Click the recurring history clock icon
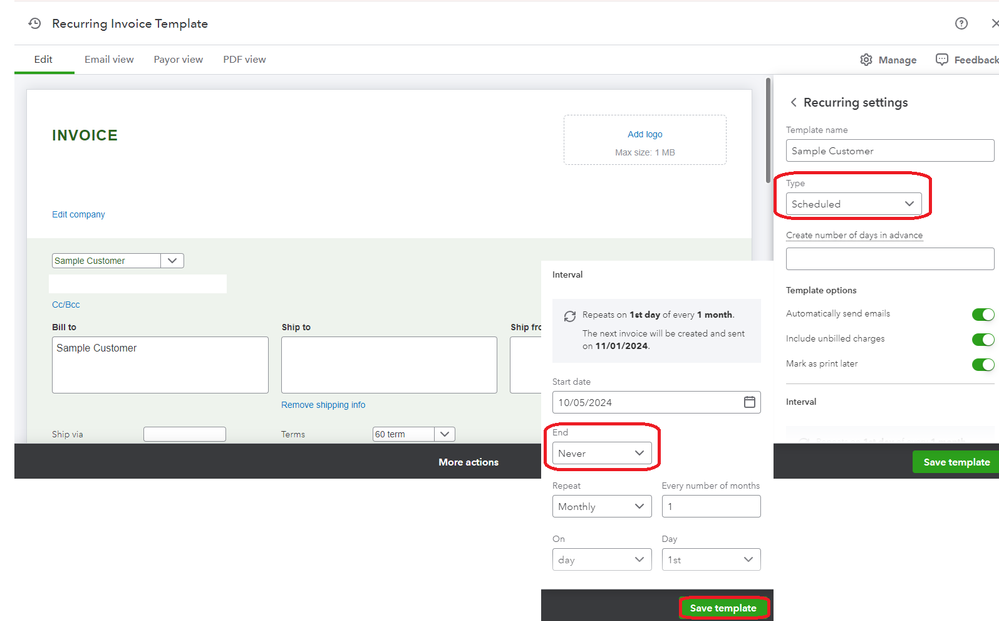Viewport: 999px width, 621px height. click(34, 24)
